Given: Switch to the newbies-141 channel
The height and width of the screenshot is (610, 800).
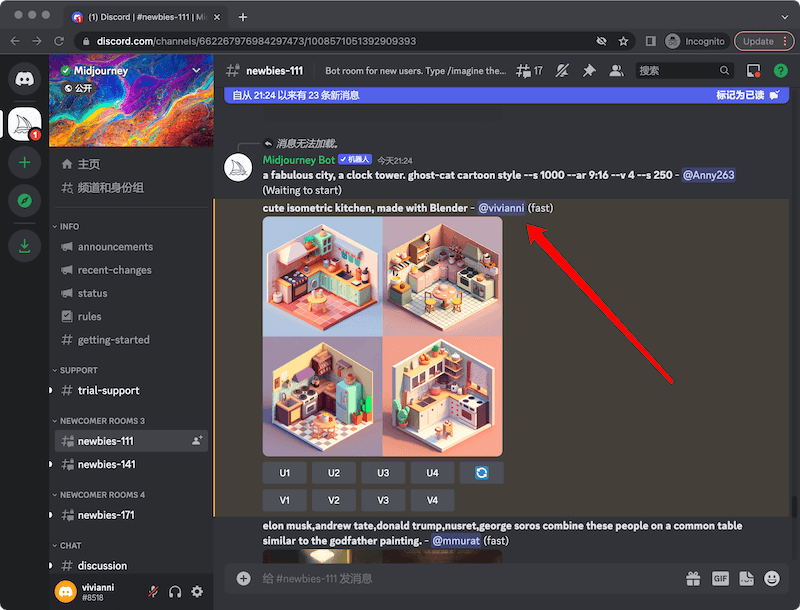Looking at the screenshot, I should click(x=106, y=465).
